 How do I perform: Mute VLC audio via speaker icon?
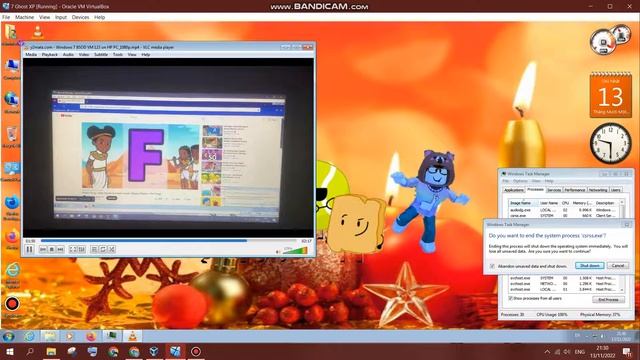pos(278,251)
